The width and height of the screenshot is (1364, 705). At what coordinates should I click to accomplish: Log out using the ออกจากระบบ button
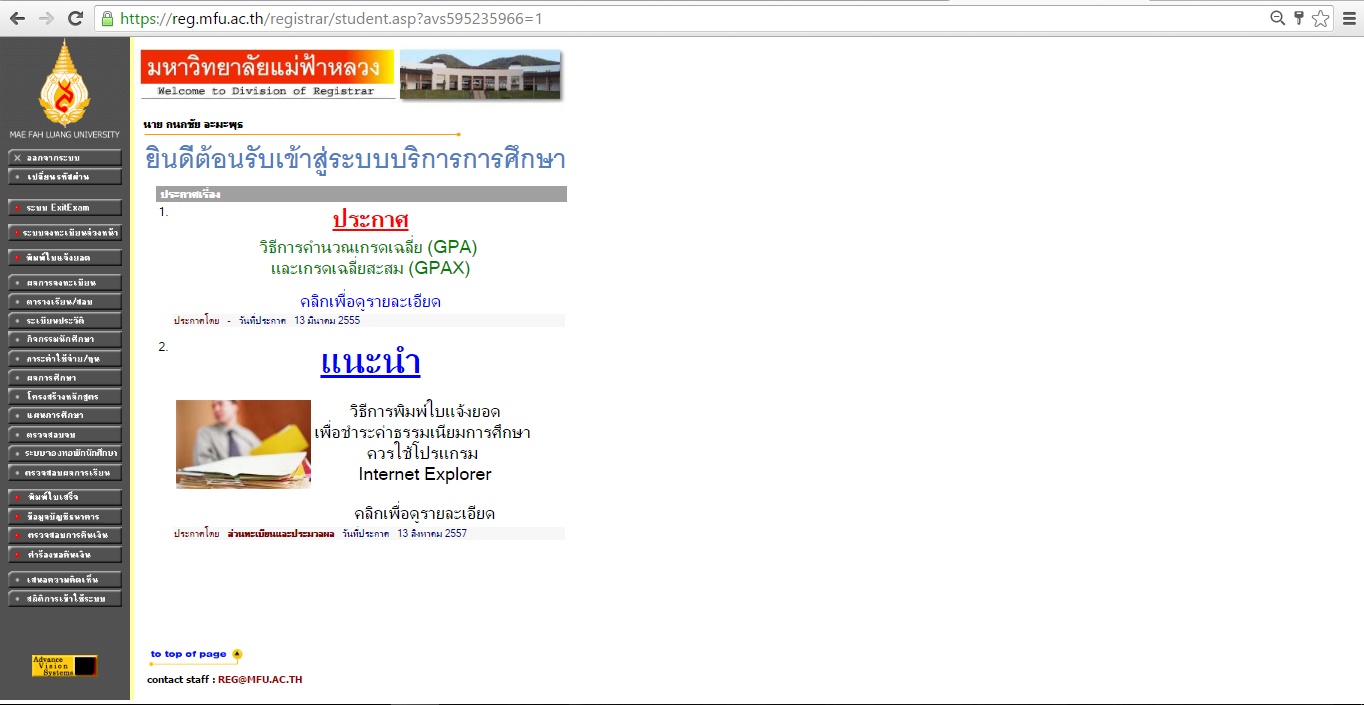tap(66, 157)
